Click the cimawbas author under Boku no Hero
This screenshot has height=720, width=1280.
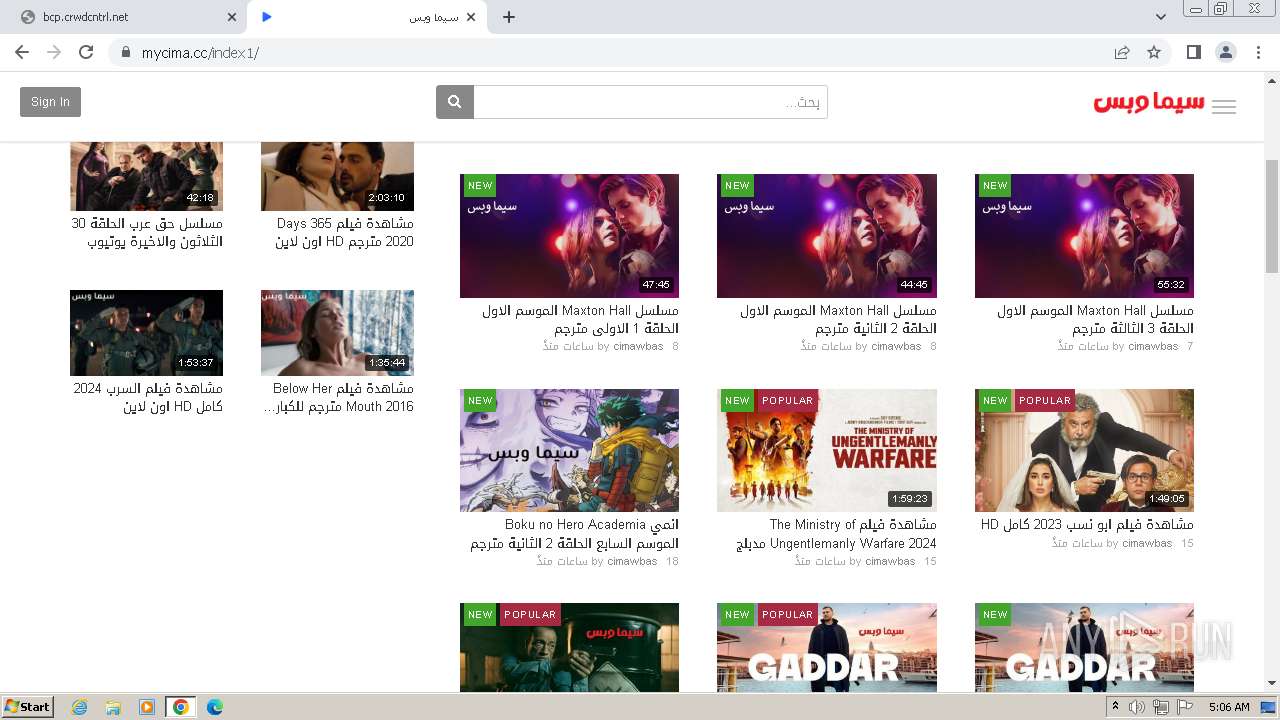(x=632, y=561)
